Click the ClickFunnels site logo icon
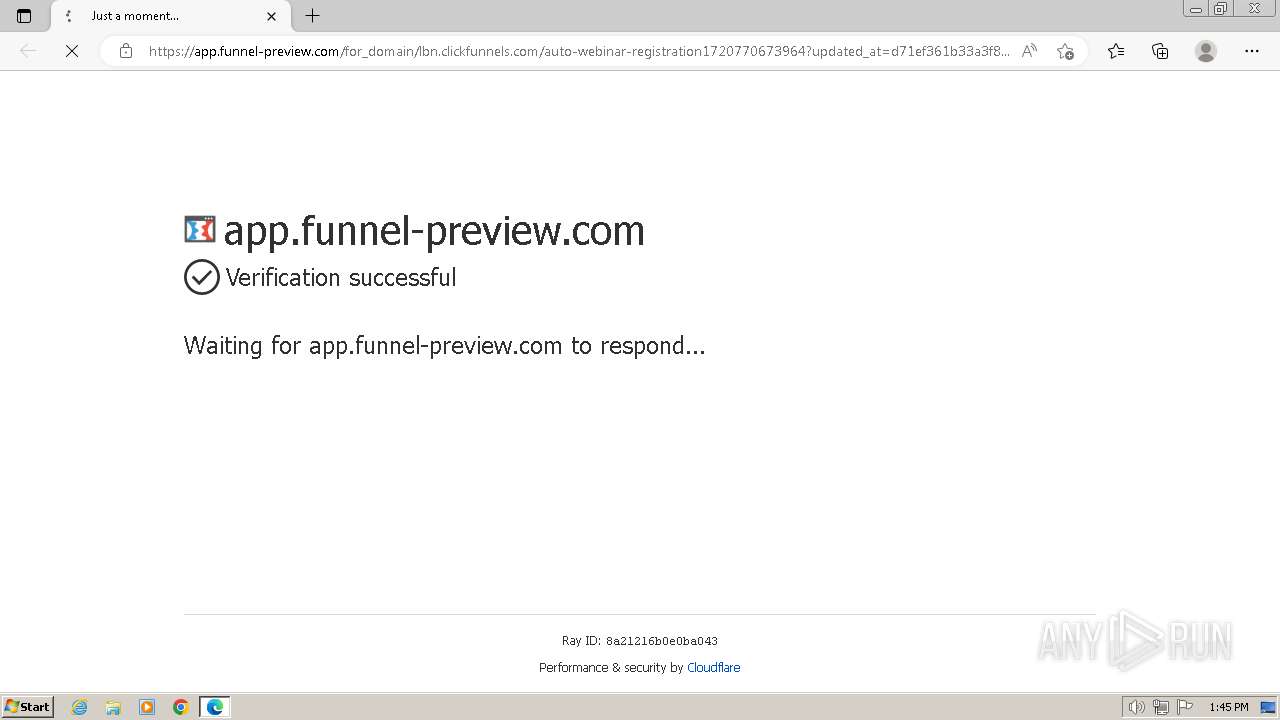Screen dimensions: 1280x720 tap(200, 229)
